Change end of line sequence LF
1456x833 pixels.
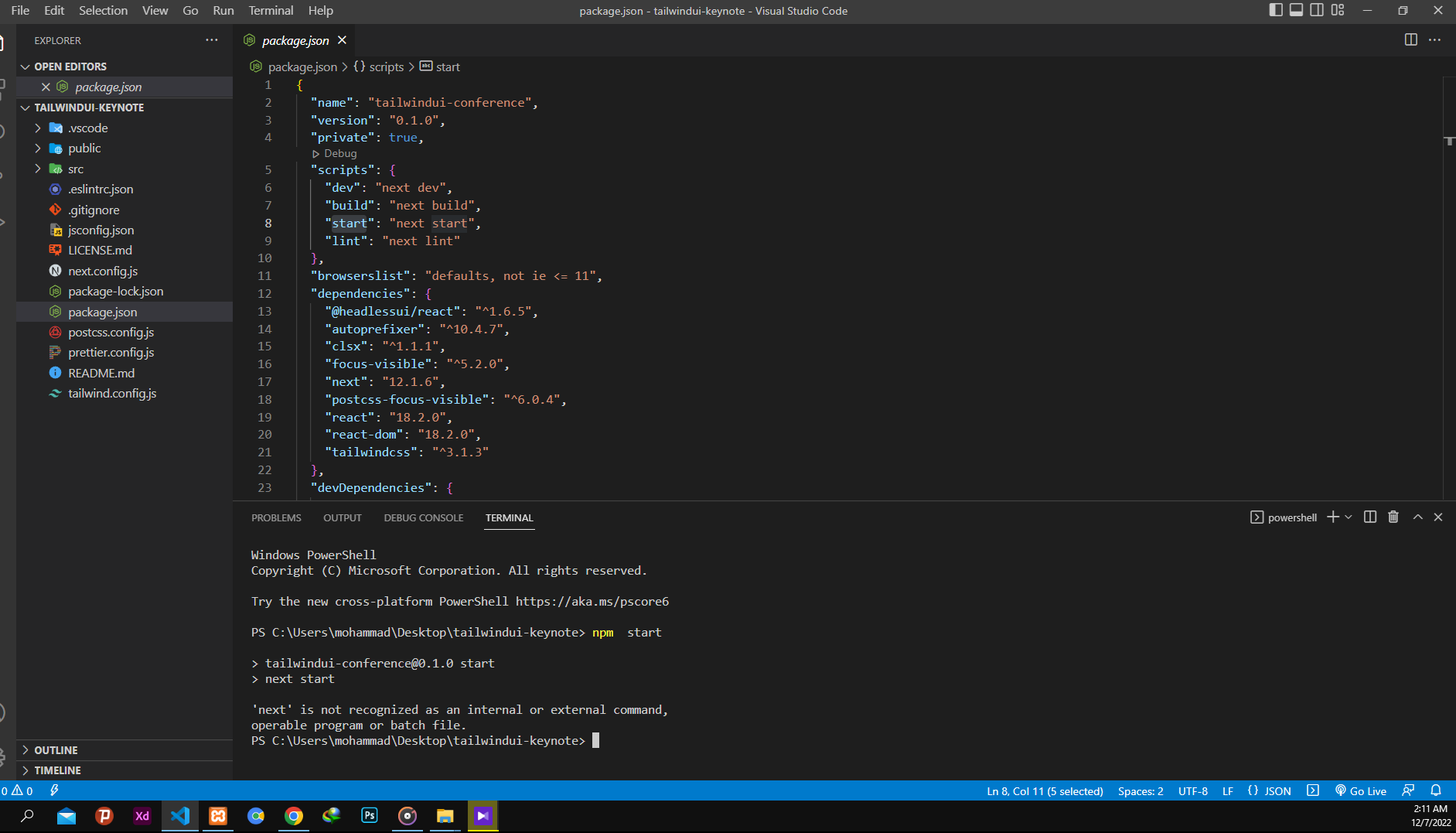coord(1228,791)
